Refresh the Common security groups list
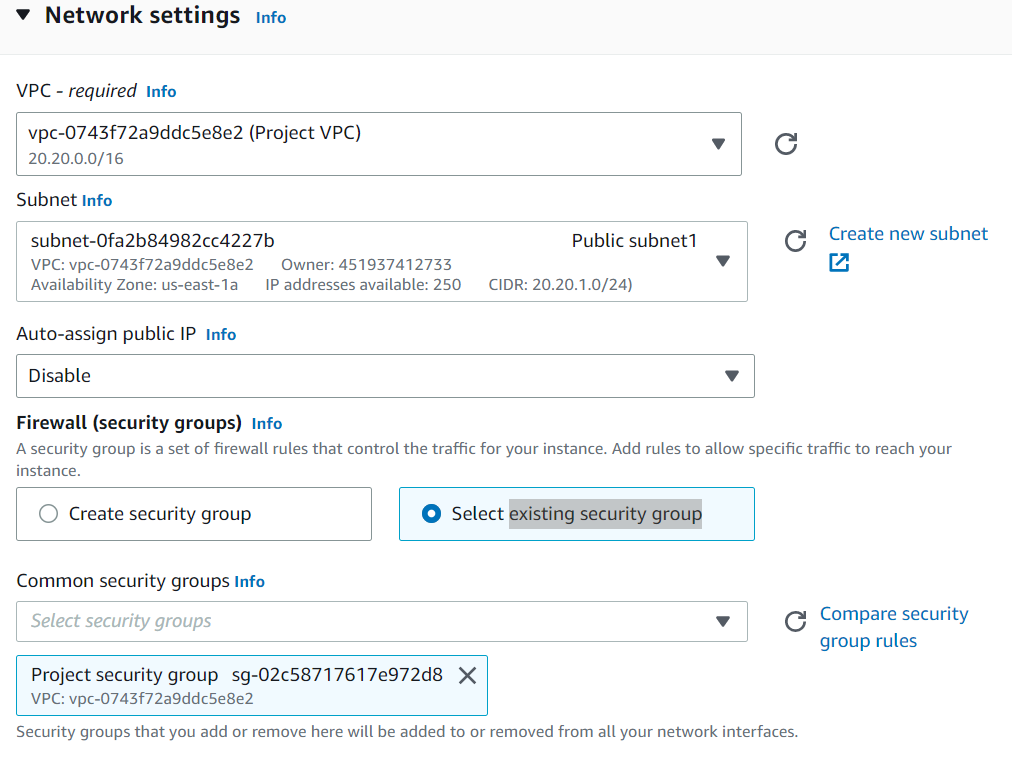 795,622
